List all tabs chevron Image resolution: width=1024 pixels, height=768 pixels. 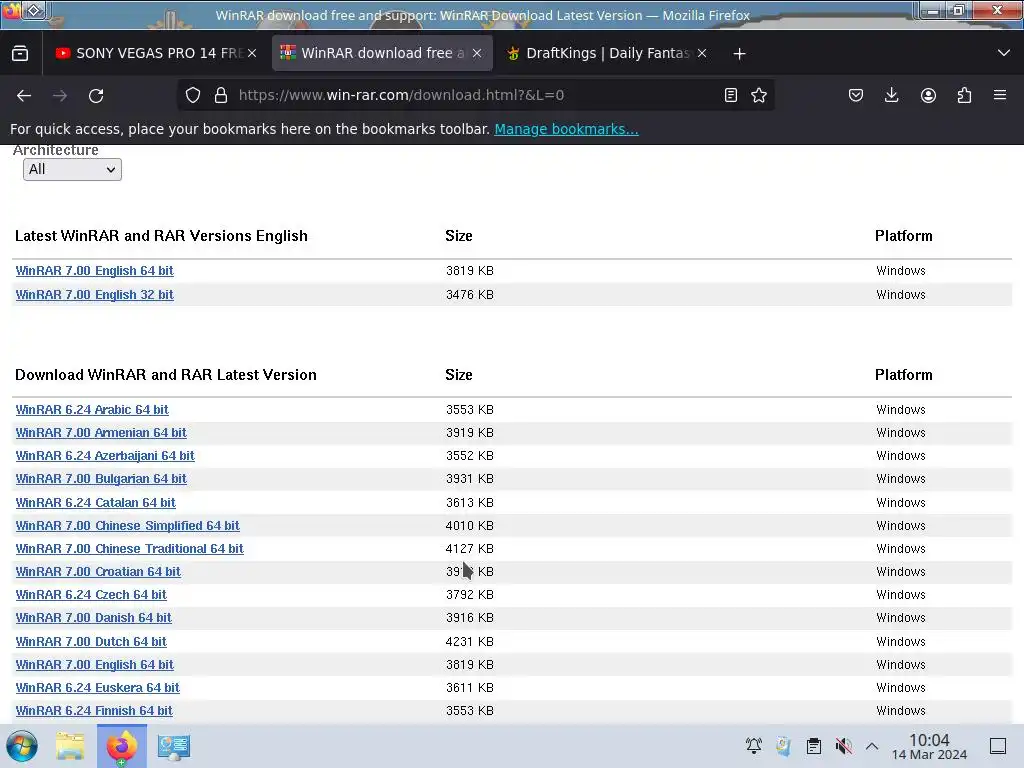[1004, 53]
